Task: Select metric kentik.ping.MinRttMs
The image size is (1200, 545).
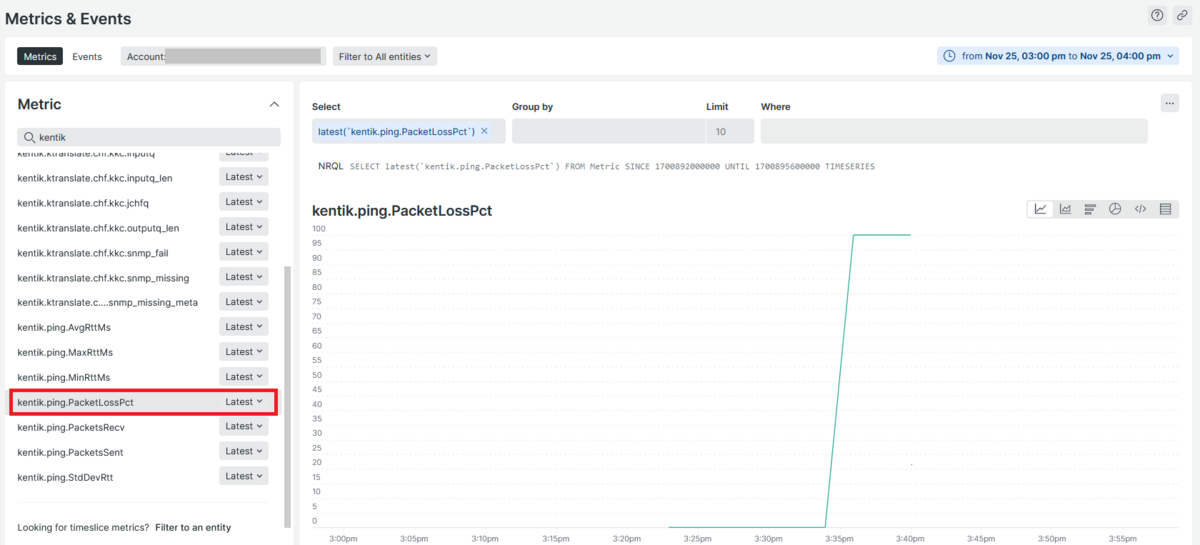Action: click(x=64, y=377)
